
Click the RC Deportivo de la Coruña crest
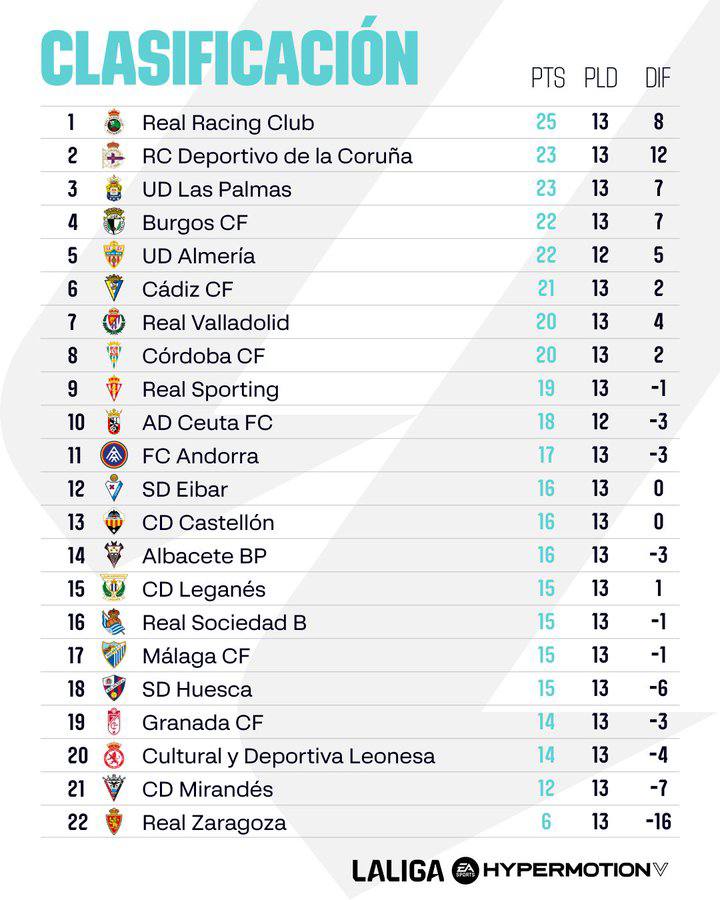(x=114, y=156)
